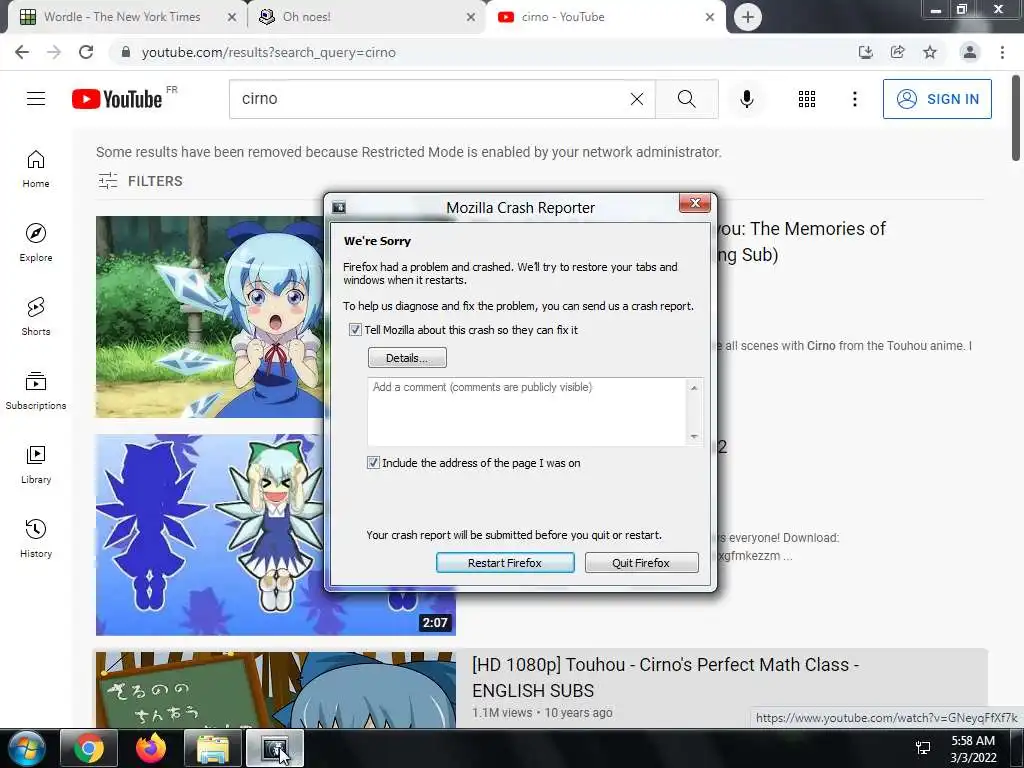Click the YouTube logo
Image resolution: width=1024 pixels, height=768 pixels.
[117, 99]
